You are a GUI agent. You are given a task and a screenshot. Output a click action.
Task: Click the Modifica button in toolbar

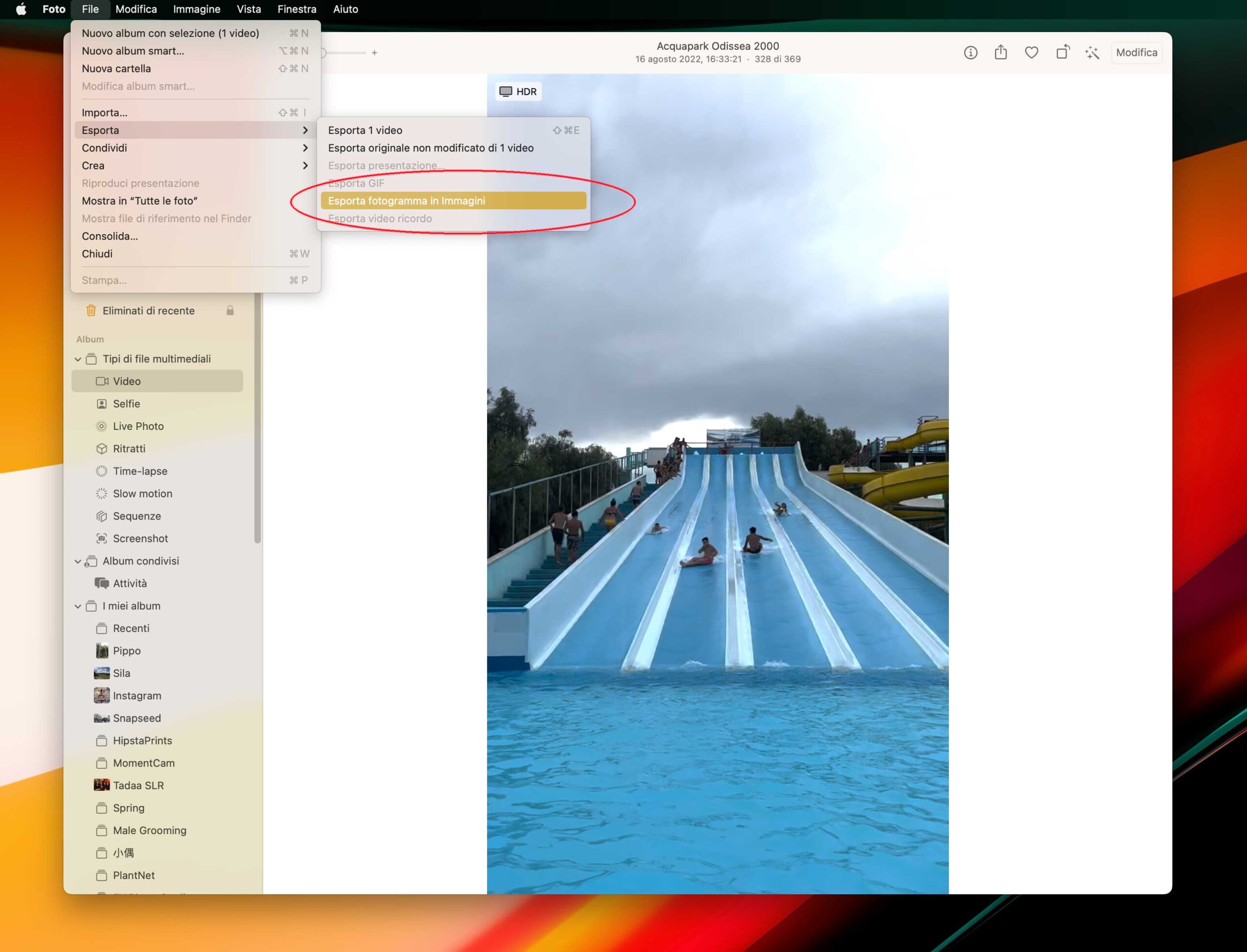1136,53
